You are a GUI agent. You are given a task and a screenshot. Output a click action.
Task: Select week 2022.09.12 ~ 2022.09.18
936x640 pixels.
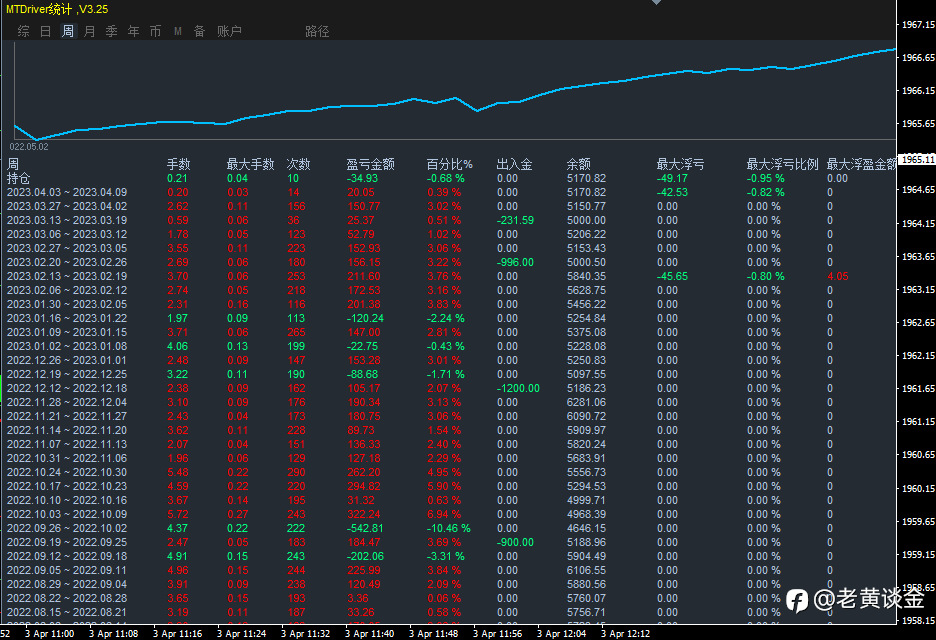click(67, 556)
